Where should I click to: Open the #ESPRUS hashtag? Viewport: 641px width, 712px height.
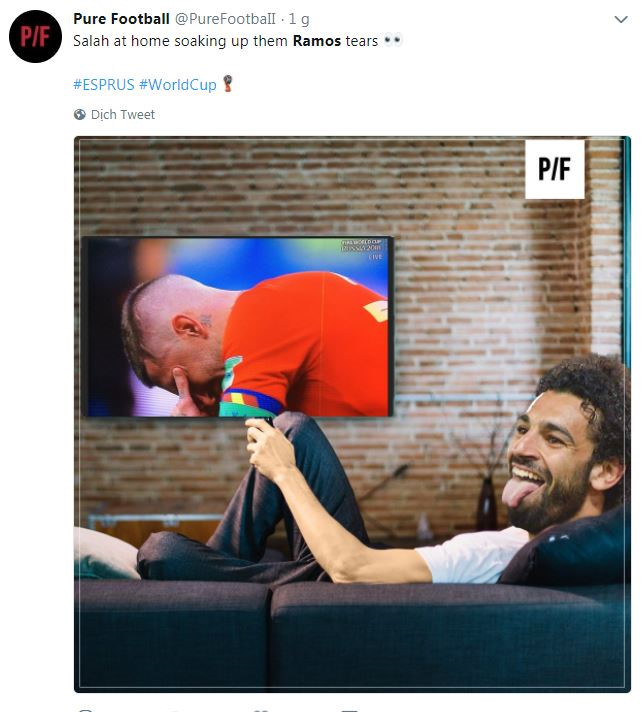tap(104, 84)
